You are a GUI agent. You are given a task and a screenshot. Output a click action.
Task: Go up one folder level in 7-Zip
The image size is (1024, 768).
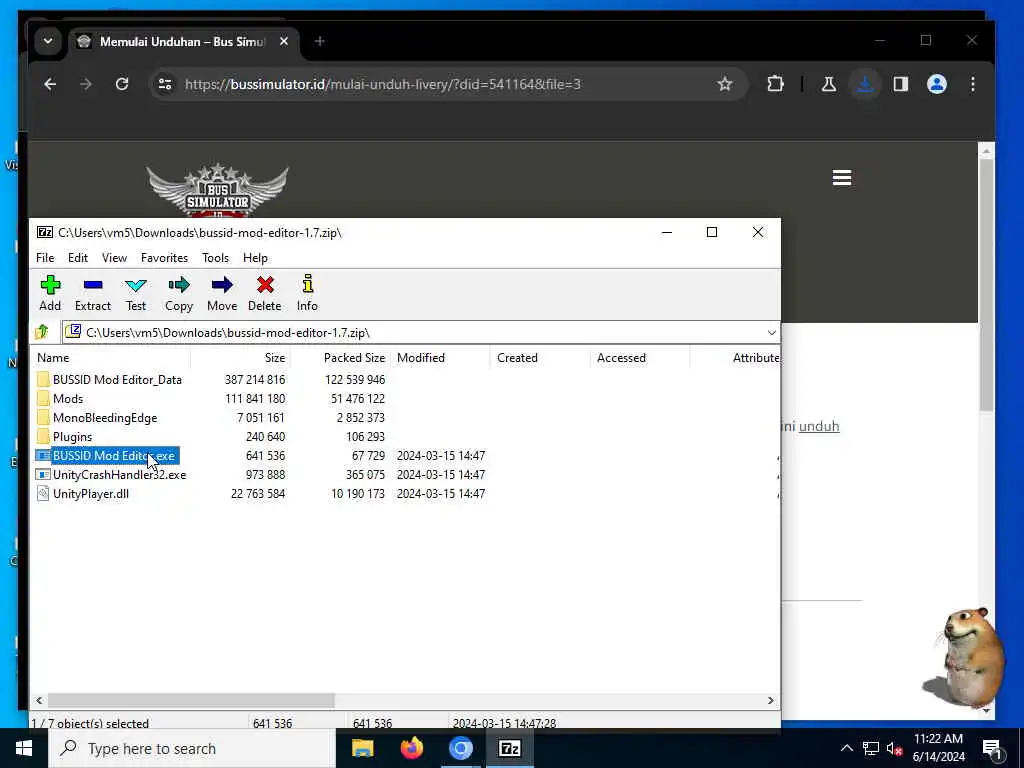coord(42,332)
